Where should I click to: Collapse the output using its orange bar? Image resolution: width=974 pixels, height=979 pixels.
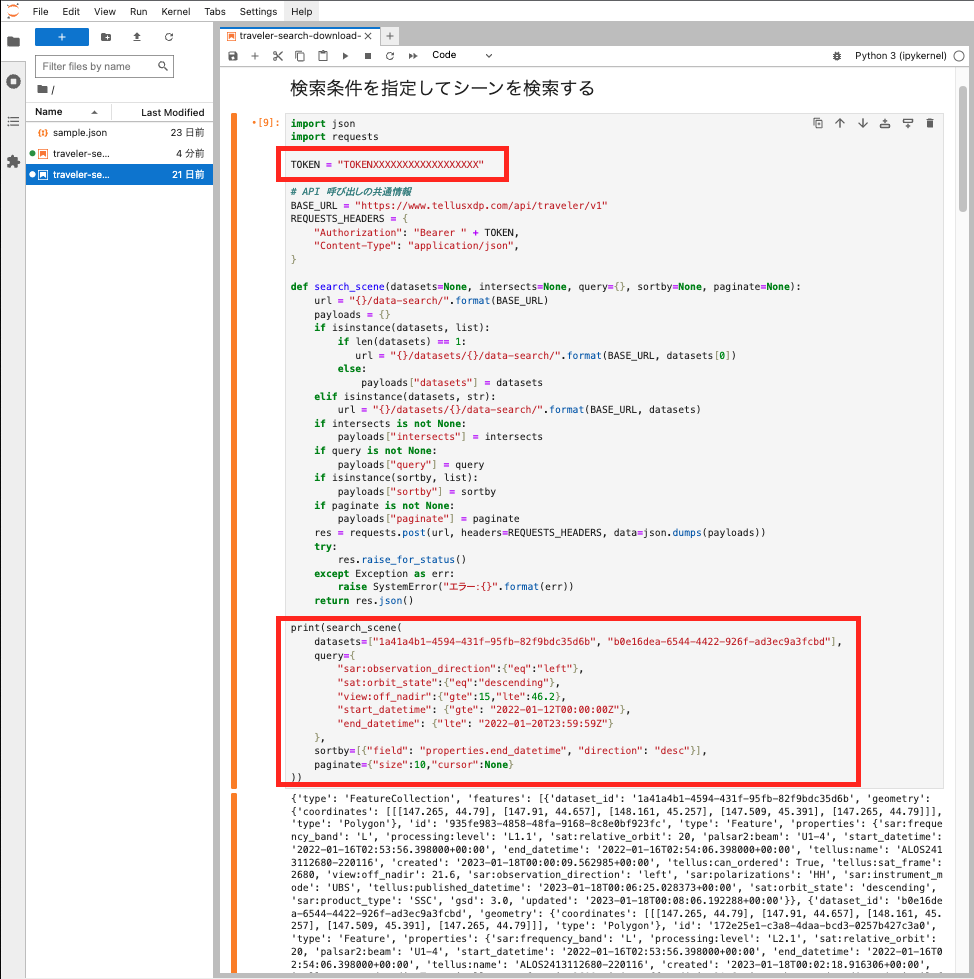coord(234,883)
